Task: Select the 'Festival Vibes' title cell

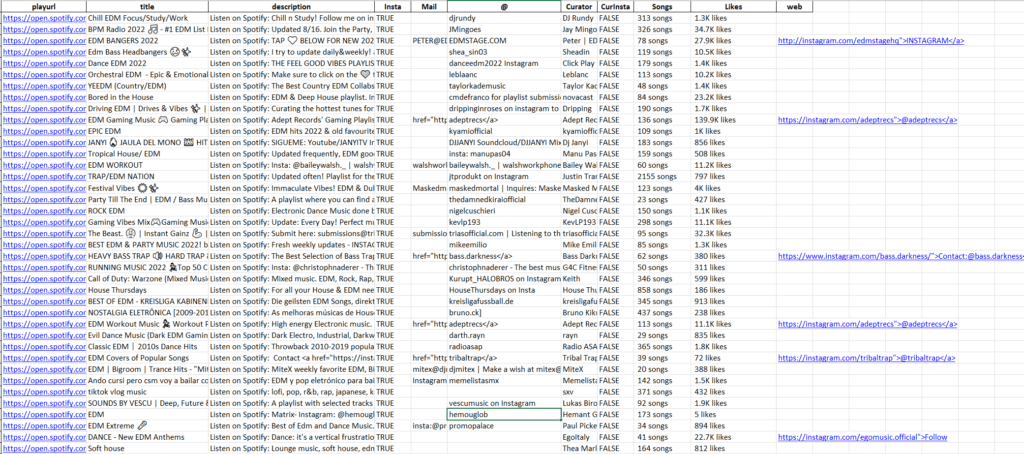Action: 147,187
